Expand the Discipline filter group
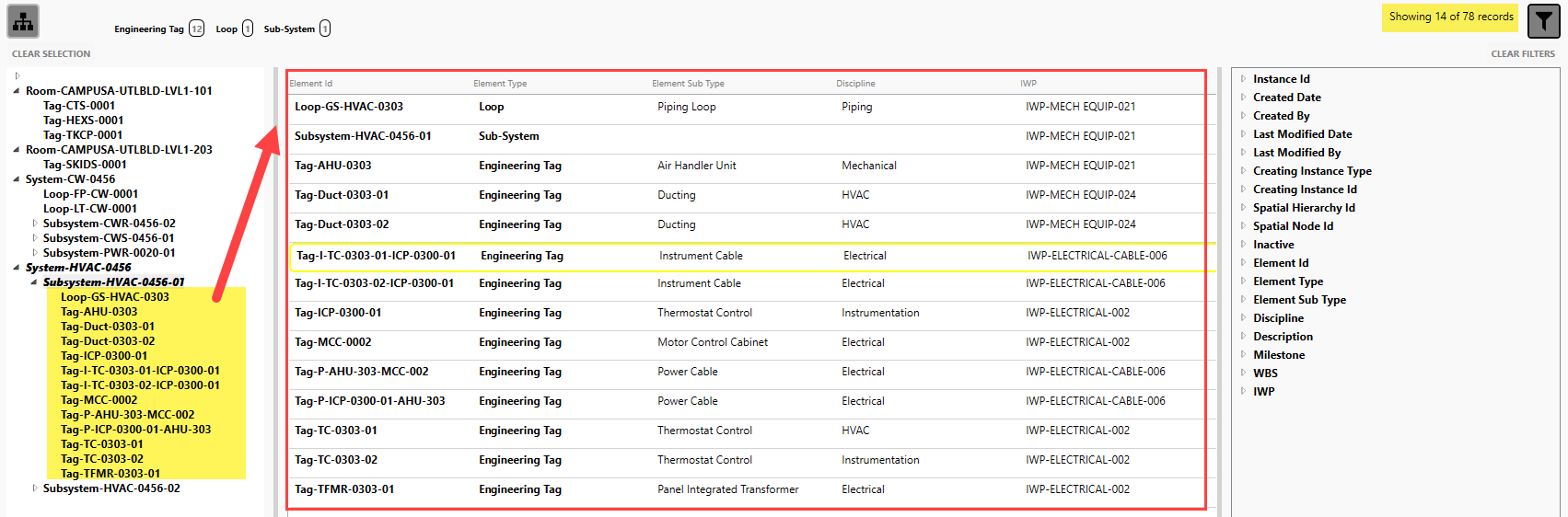 [1243, 318]
